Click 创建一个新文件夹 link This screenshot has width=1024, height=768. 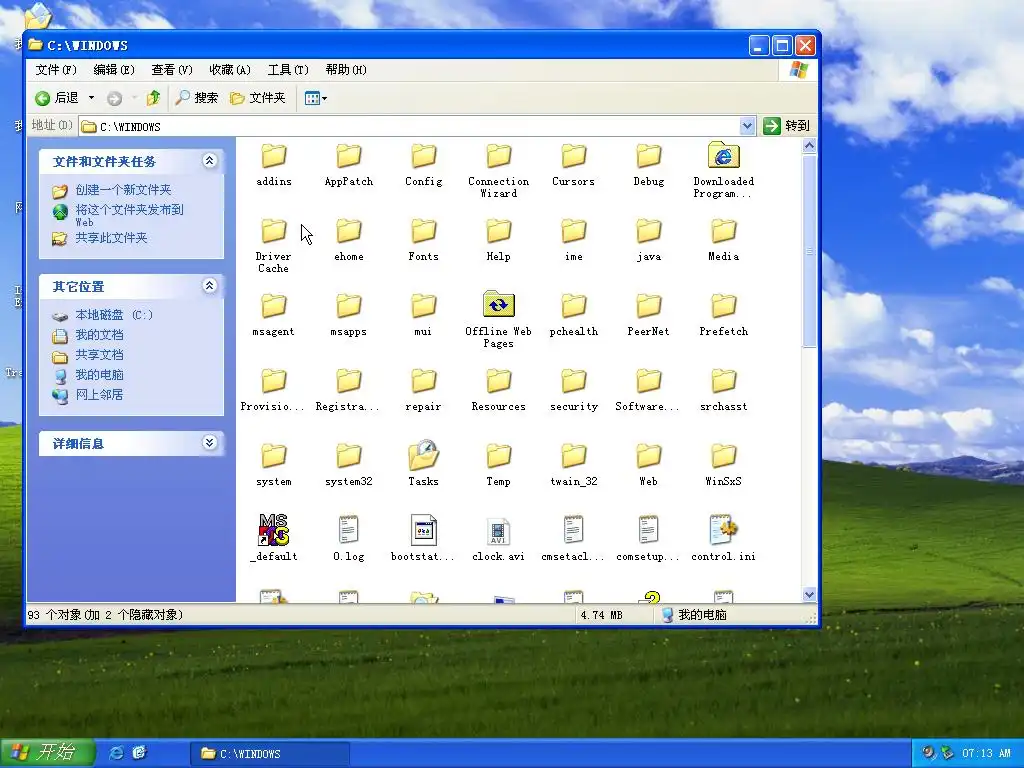(x=123, y=190)
